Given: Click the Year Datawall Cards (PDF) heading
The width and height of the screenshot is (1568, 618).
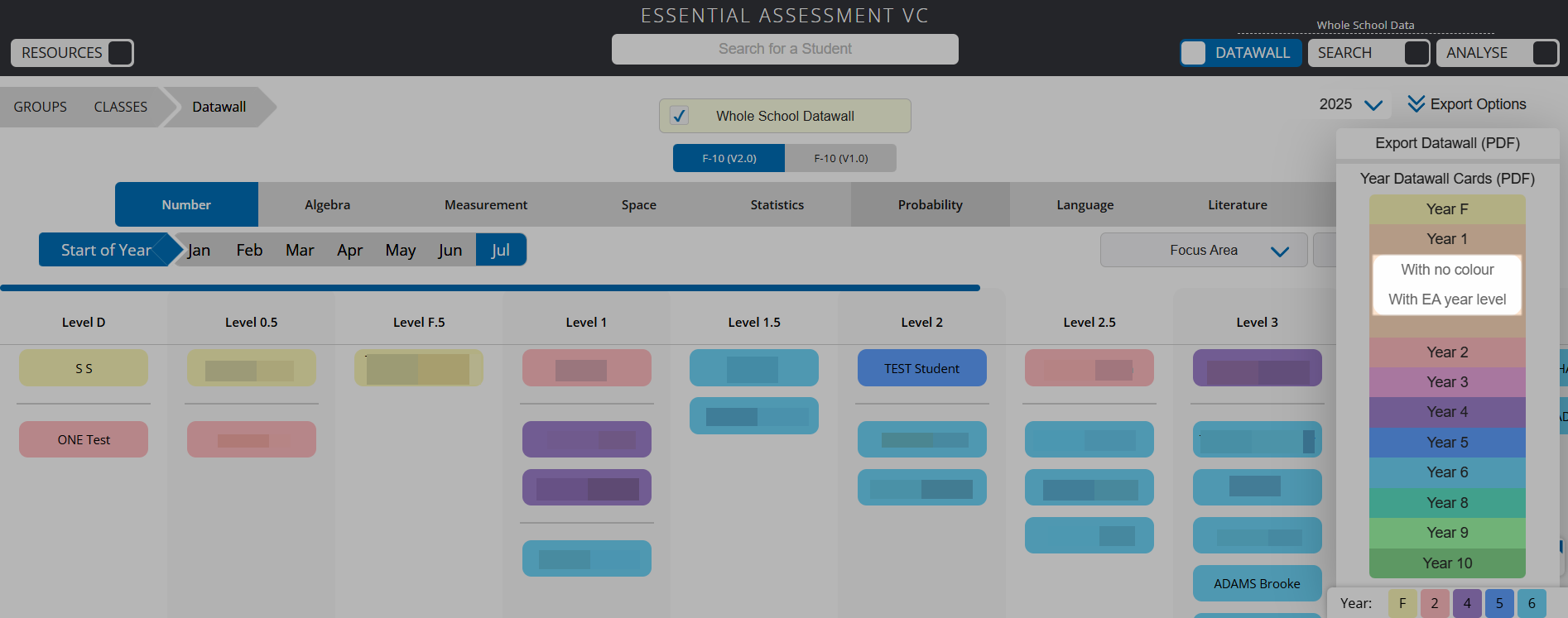Looking at the screenshot, I should [x=1447, y=179].
